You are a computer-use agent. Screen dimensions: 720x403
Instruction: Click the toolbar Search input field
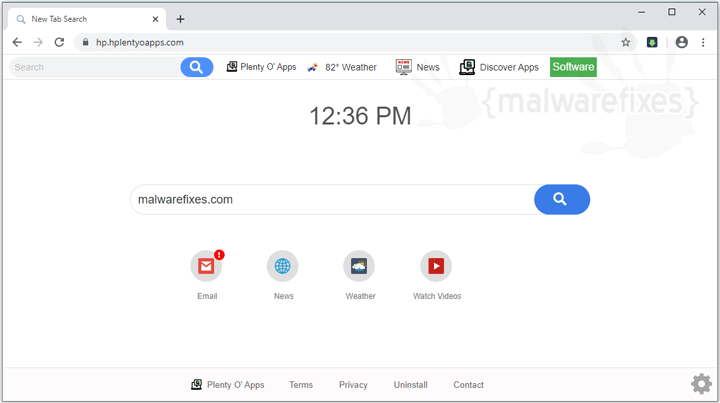click(x=95, y=67)
